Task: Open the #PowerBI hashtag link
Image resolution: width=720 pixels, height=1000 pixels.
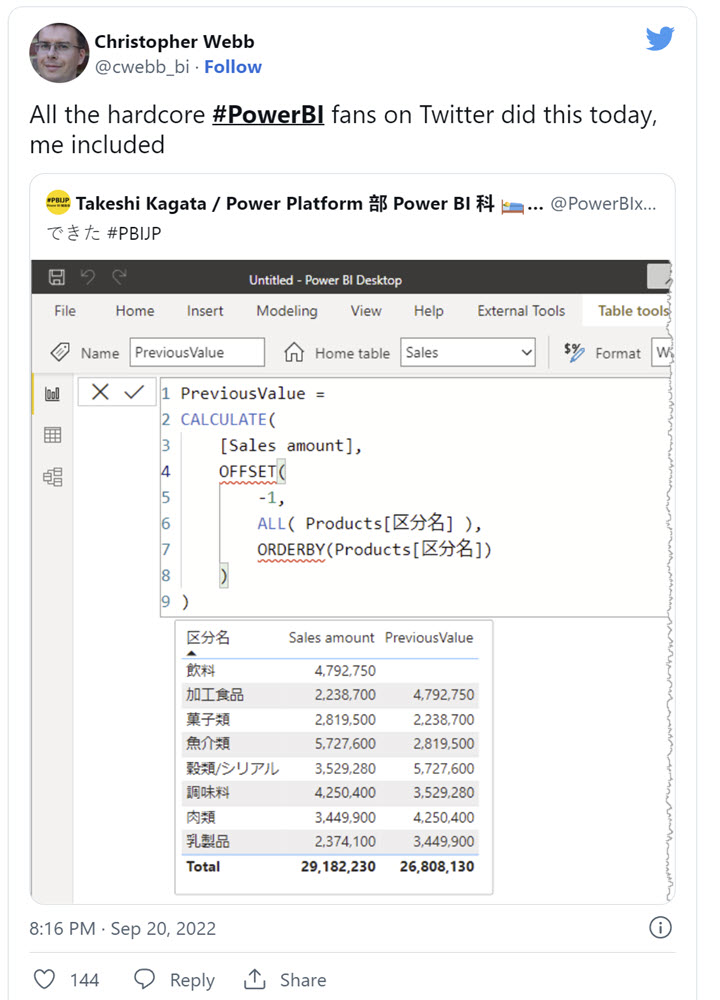Action: pos(268,115)
